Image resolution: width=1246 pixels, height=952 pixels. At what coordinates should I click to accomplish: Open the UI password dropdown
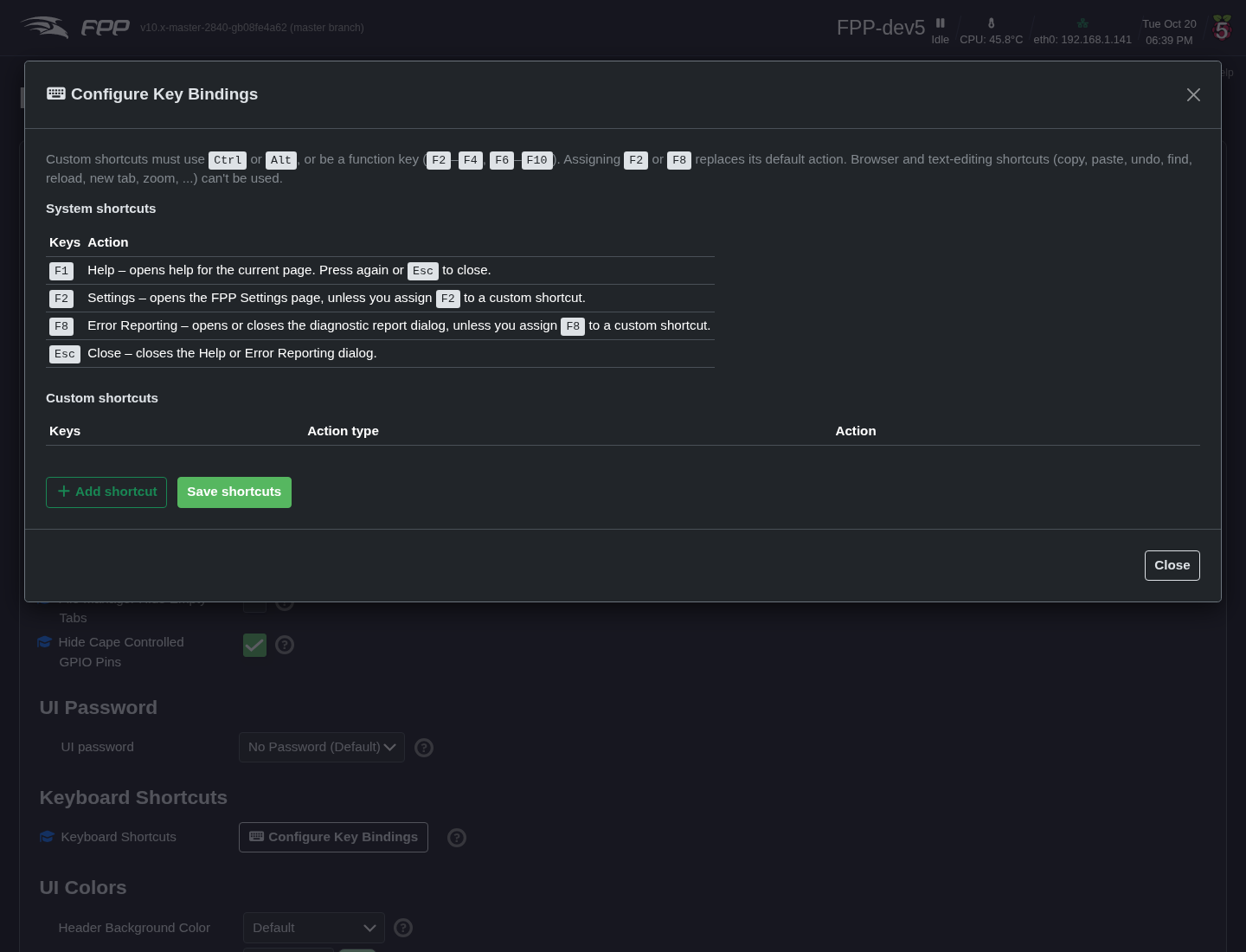(x=322, y=748)
